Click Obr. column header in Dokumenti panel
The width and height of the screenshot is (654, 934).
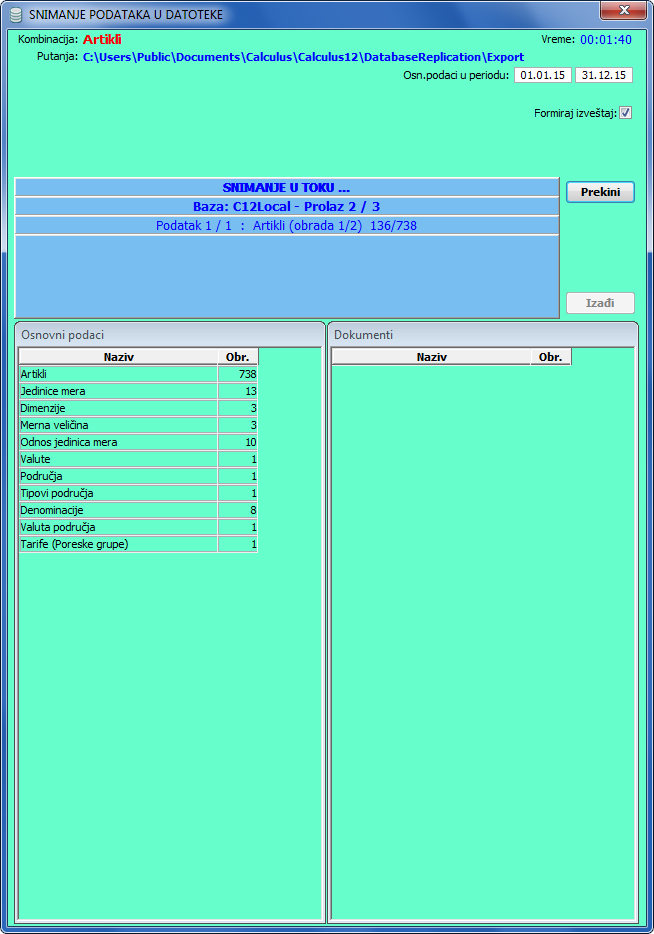pos(550,357)
